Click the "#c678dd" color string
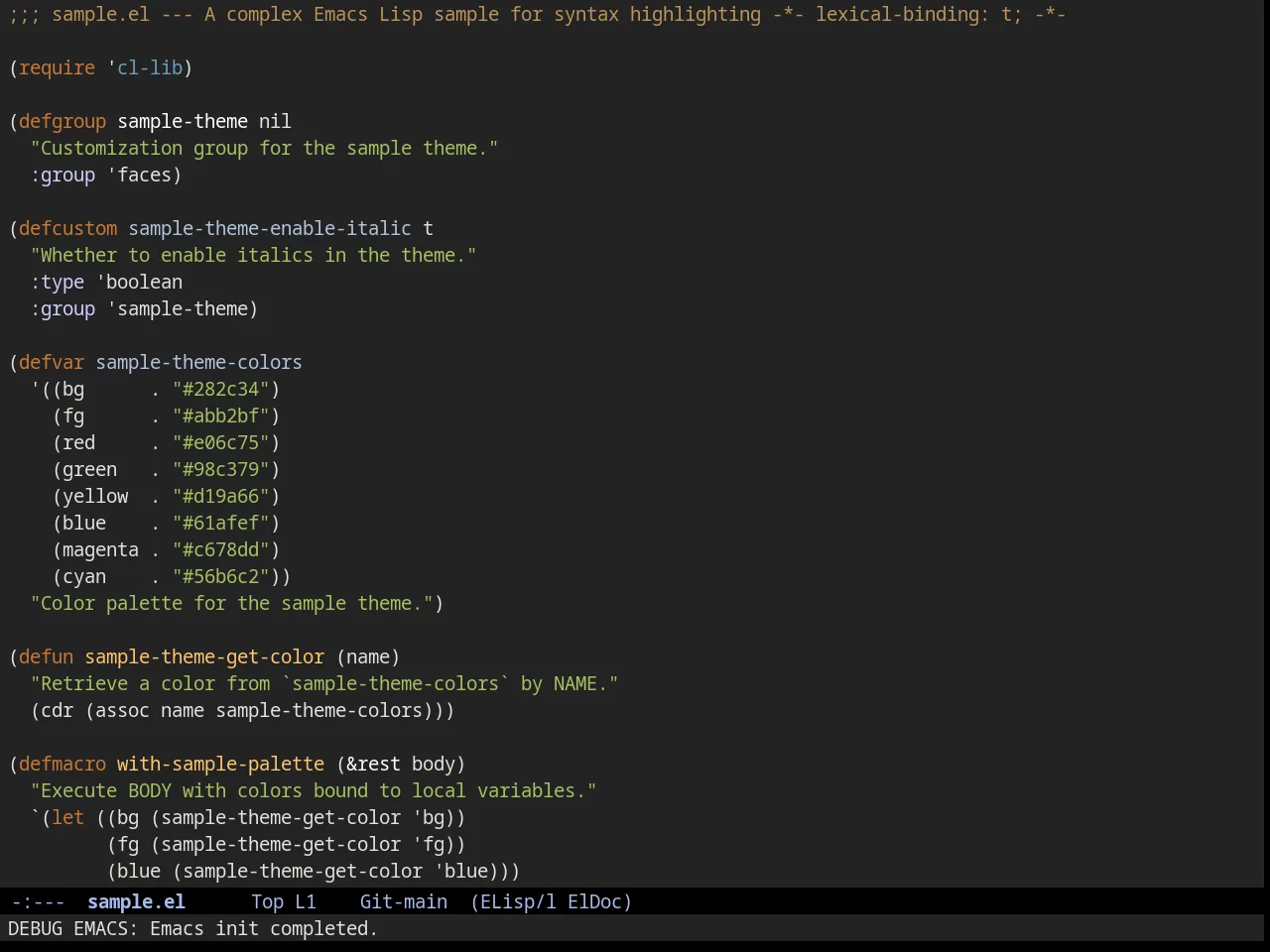Viewport: 1270px width, 952px height. coord(220,549)
